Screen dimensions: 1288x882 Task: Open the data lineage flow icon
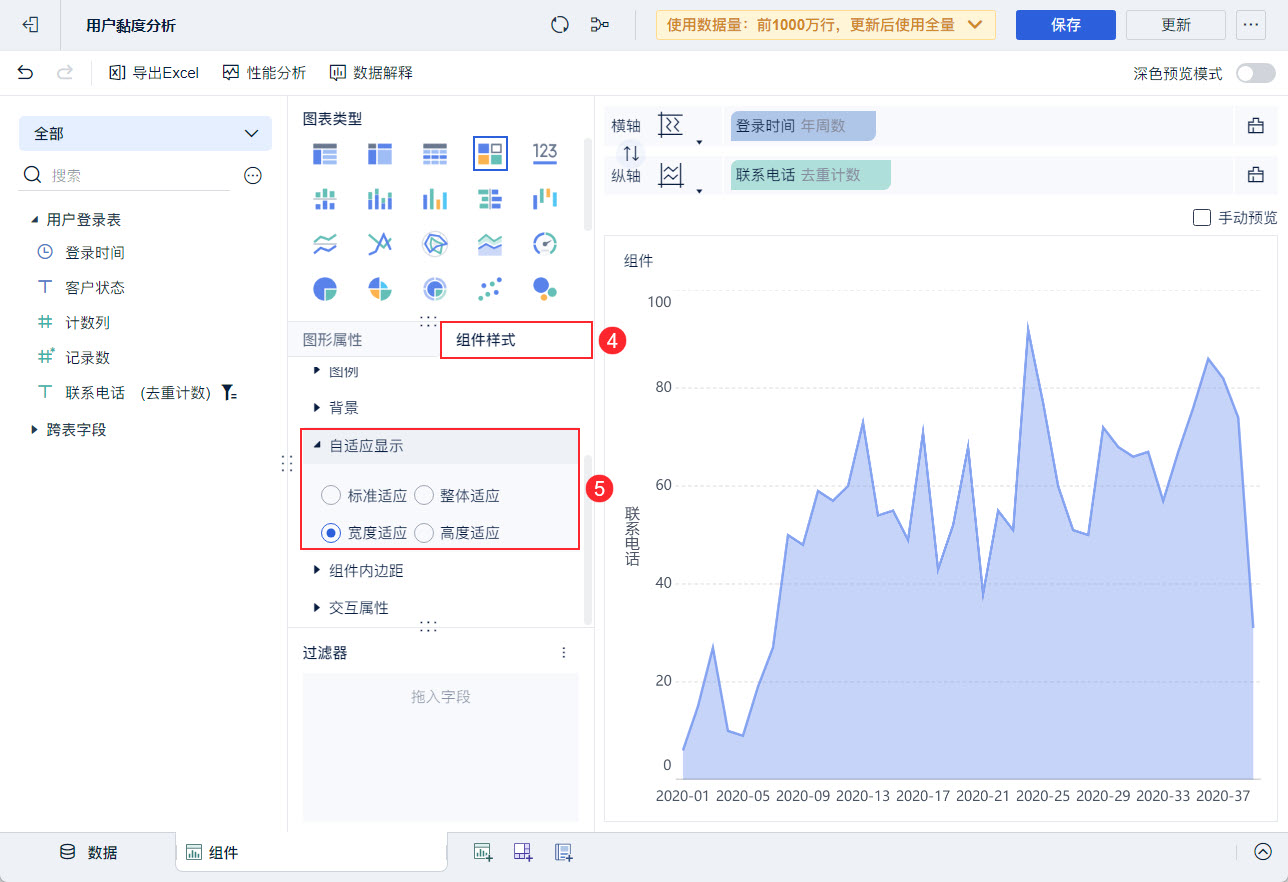(x=600, y=25)
